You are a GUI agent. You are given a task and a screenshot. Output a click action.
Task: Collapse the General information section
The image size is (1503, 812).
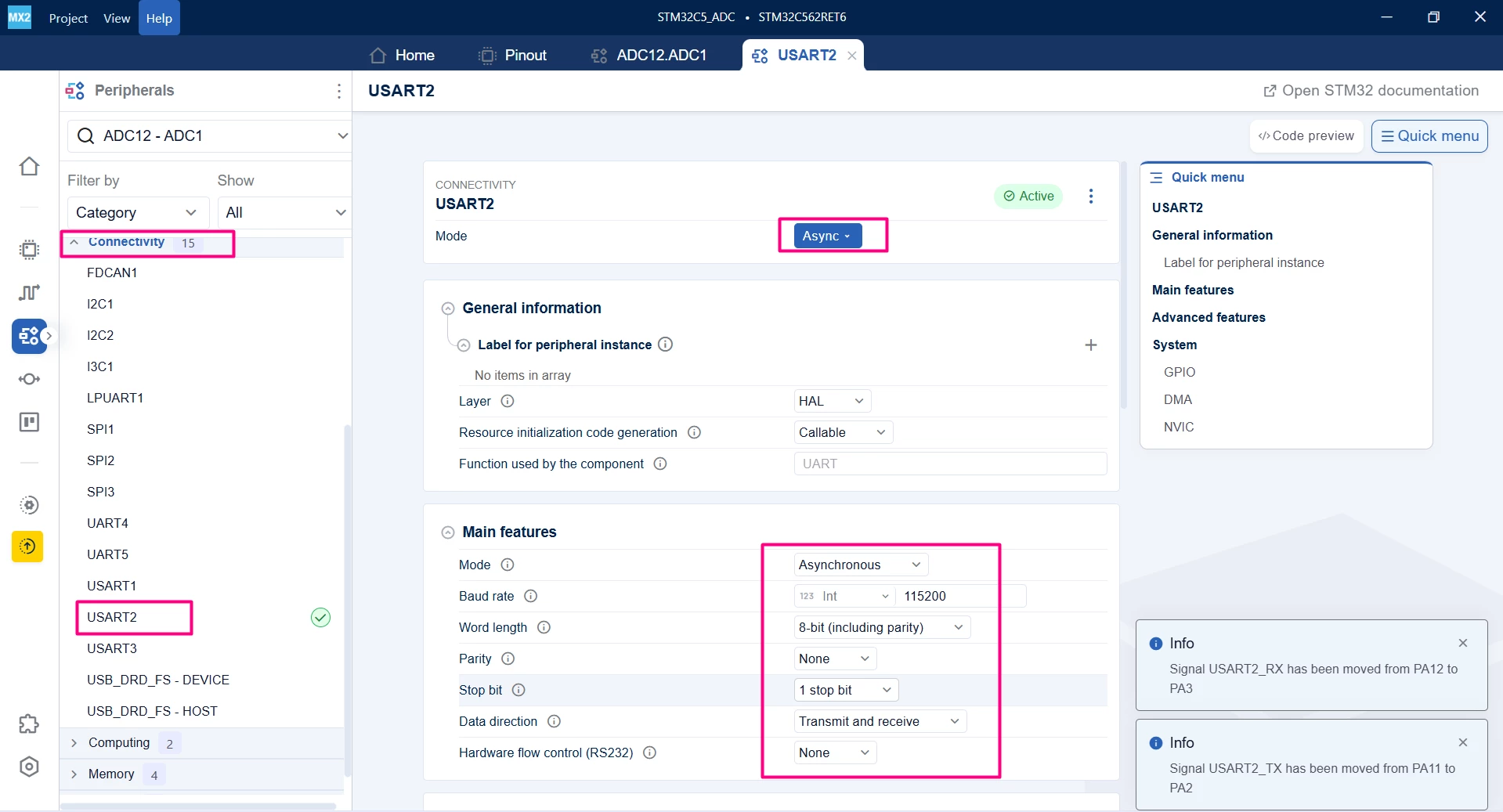coord(448,309)
